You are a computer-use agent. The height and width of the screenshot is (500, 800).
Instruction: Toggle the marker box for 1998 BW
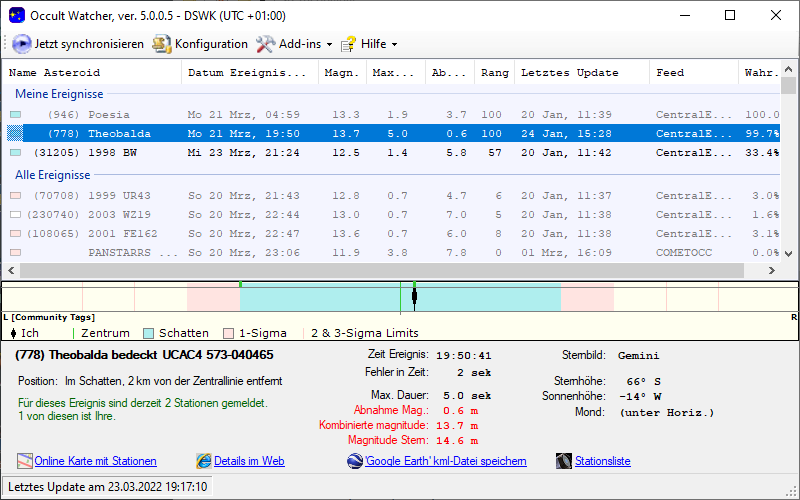point(15,153)
